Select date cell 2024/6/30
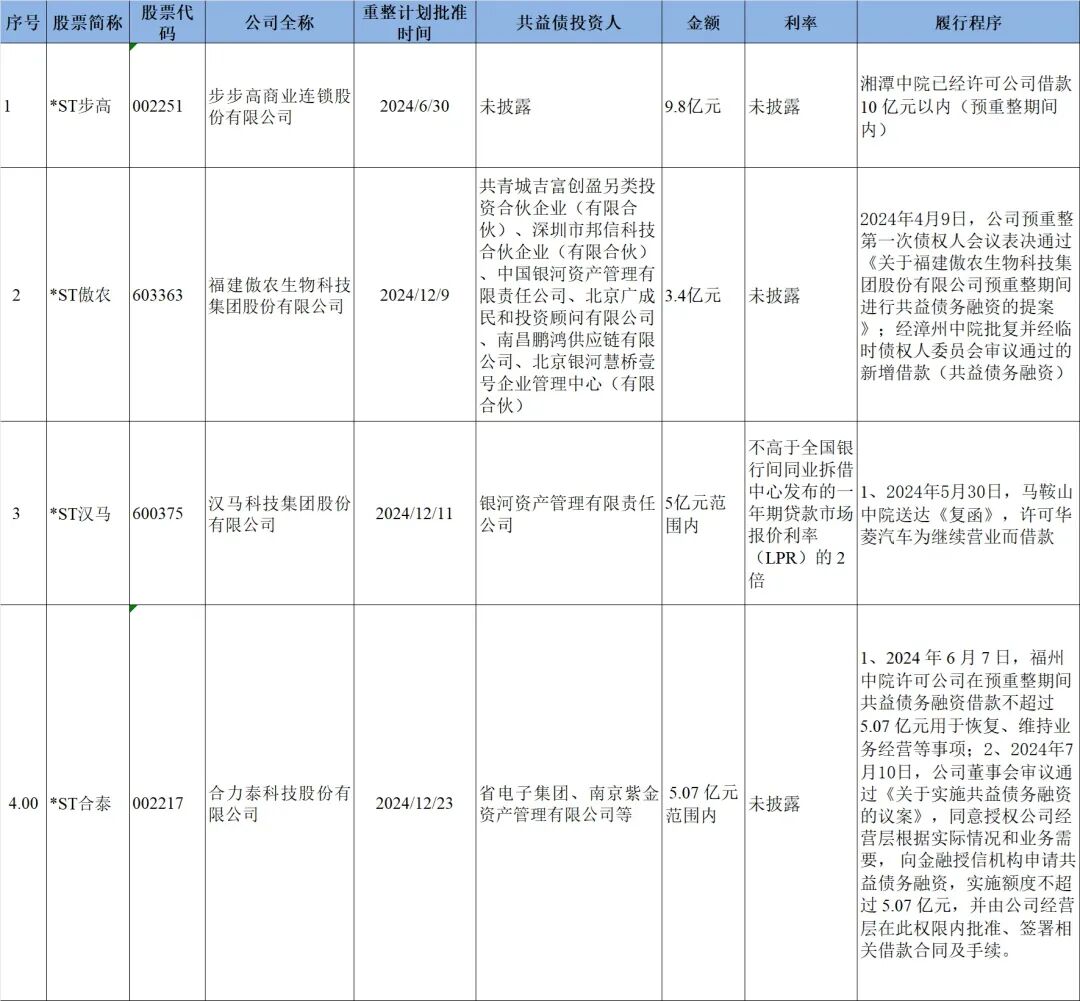This screenshot has width=1080, height=1001. 415,105
